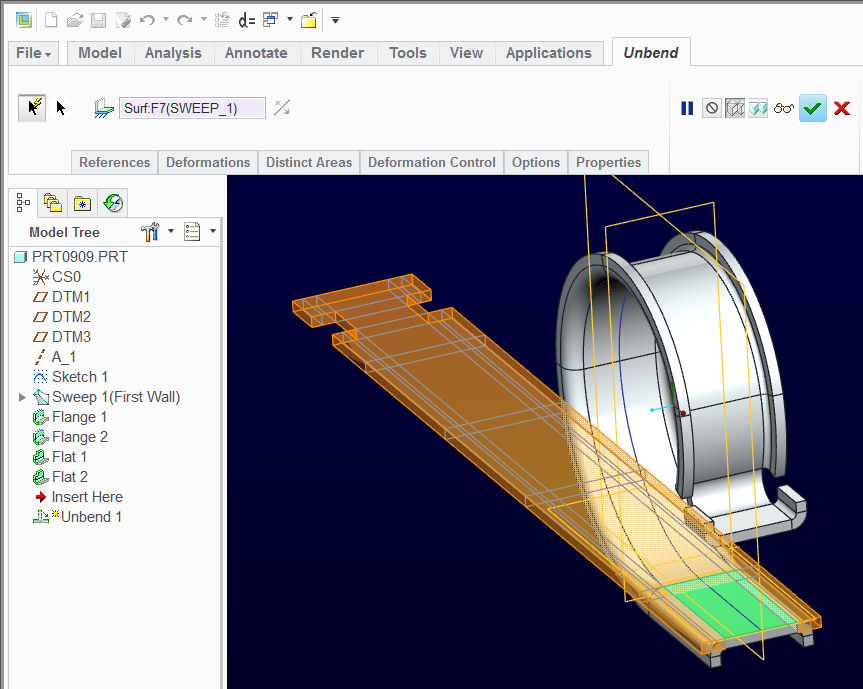Open the References panel
The image size is (863, 689).
(114, 162)
